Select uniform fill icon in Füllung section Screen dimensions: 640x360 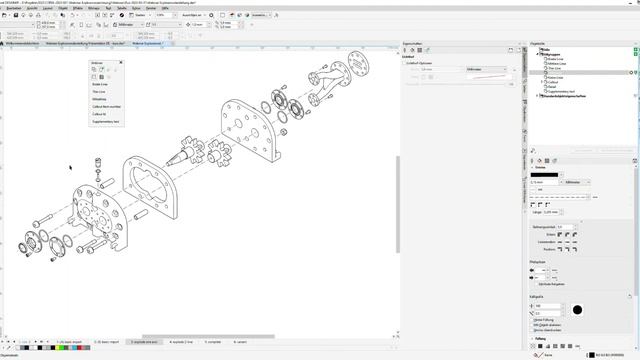(x=540, y=346)
